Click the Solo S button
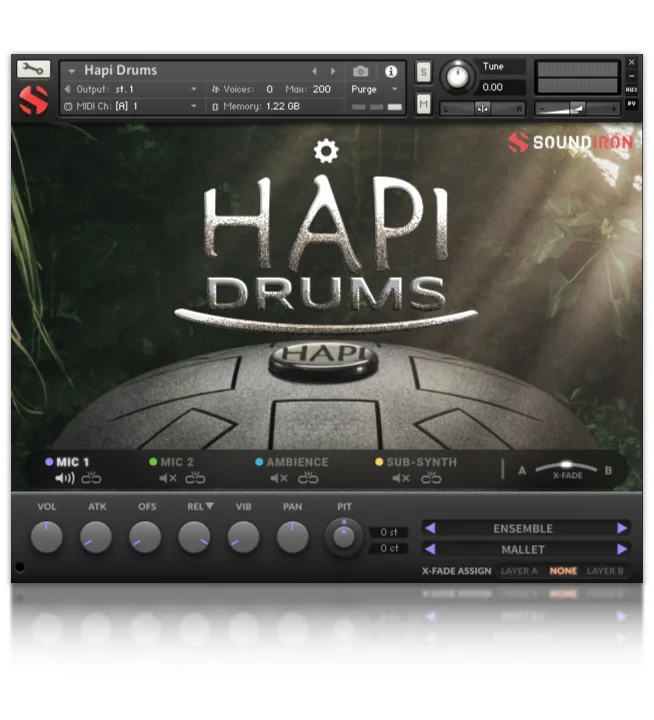This screenshot has height=720, width=654. pos(423,72)
